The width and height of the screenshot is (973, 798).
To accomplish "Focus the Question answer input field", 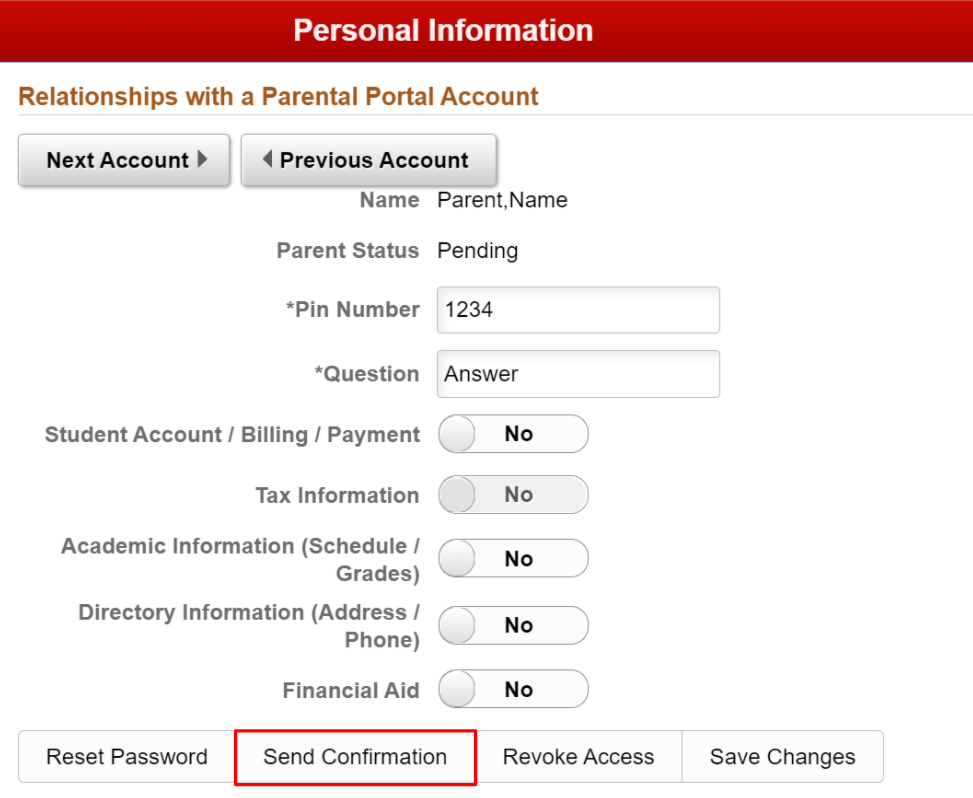I will 578,374.
